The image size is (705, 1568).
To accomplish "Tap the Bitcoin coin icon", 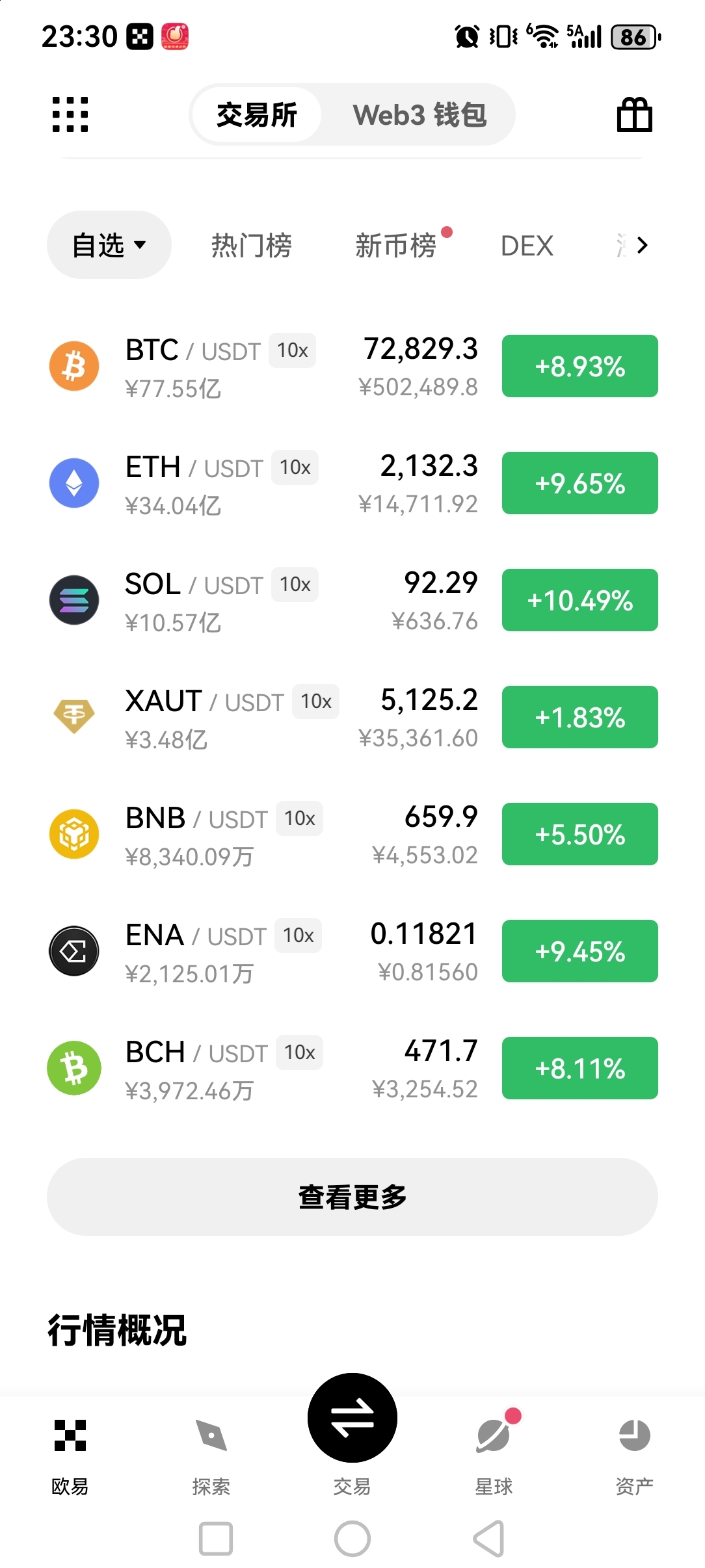I will coord(74,366).
